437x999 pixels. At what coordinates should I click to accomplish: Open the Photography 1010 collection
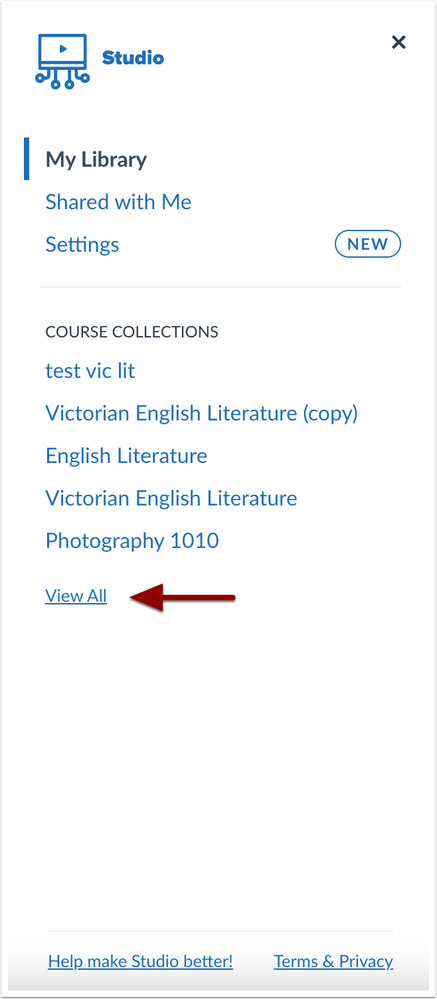coord(132,542)
